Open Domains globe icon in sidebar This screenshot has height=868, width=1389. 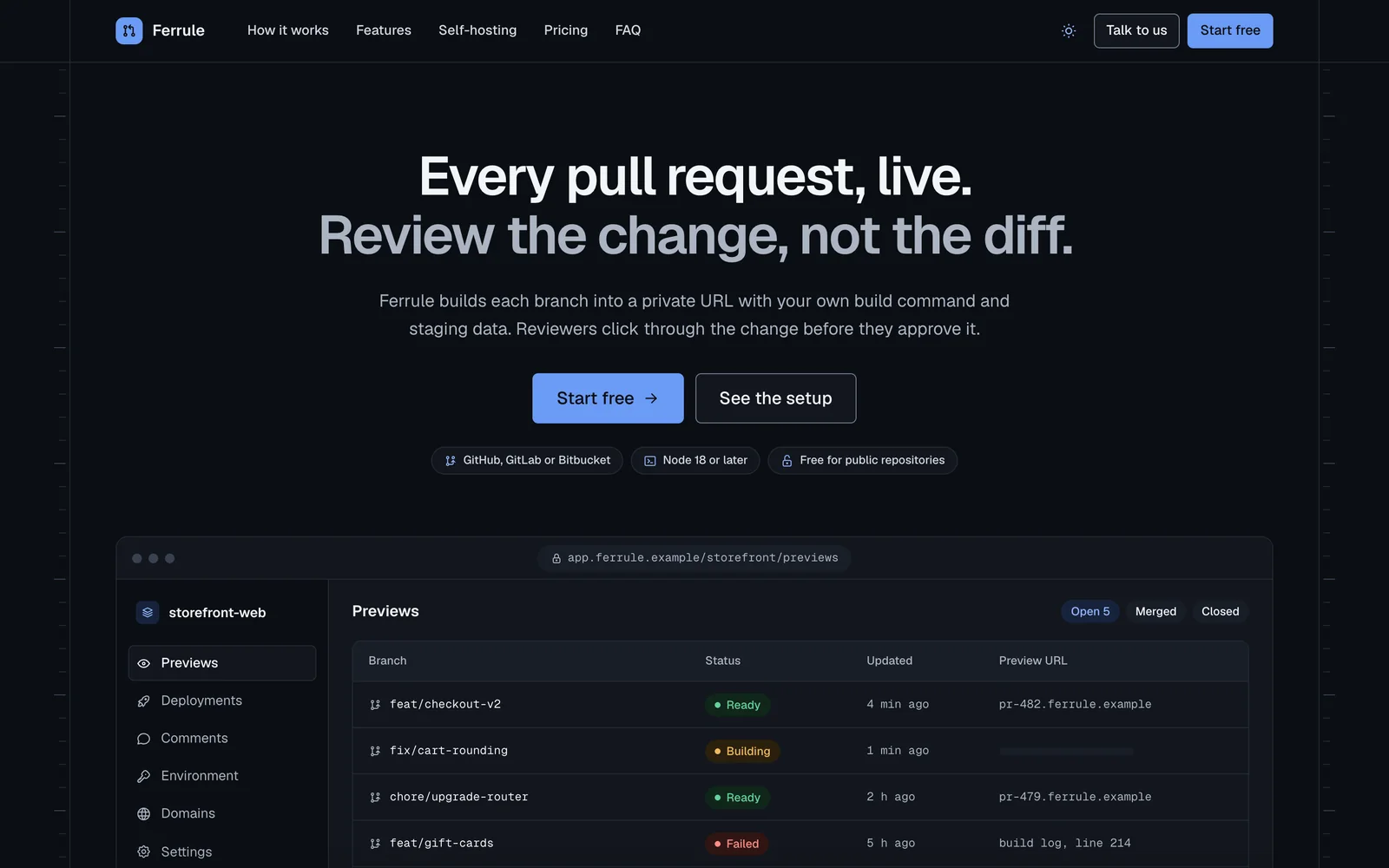144,814
